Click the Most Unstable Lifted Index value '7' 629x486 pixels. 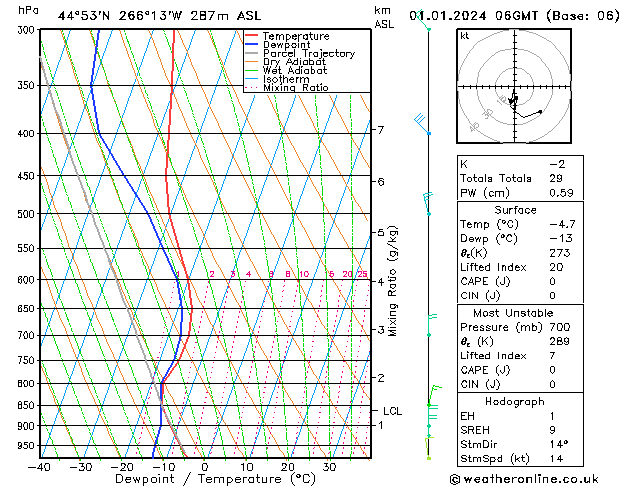pos(552,356)
